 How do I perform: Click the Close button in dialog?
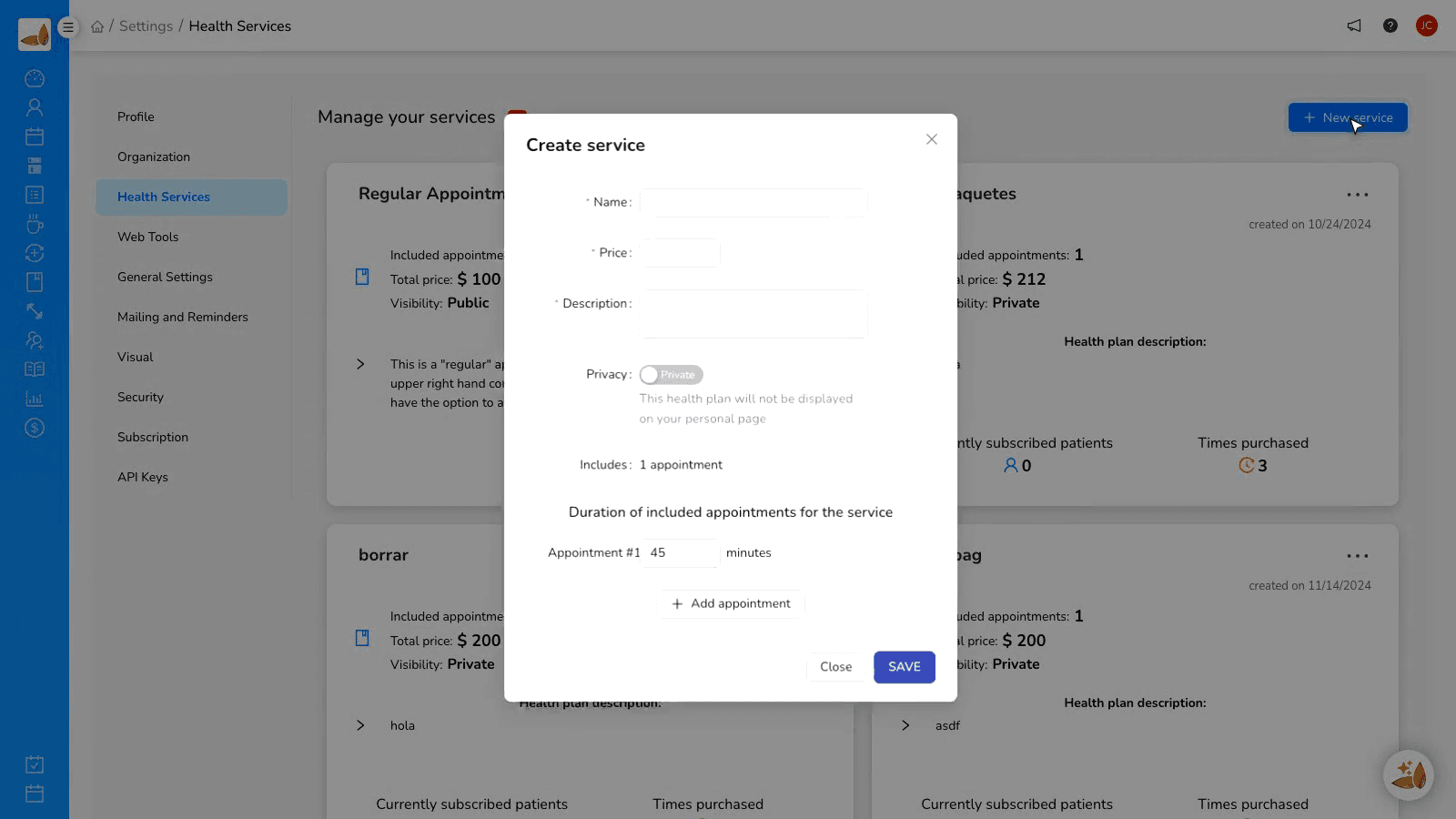click(835, 667)
